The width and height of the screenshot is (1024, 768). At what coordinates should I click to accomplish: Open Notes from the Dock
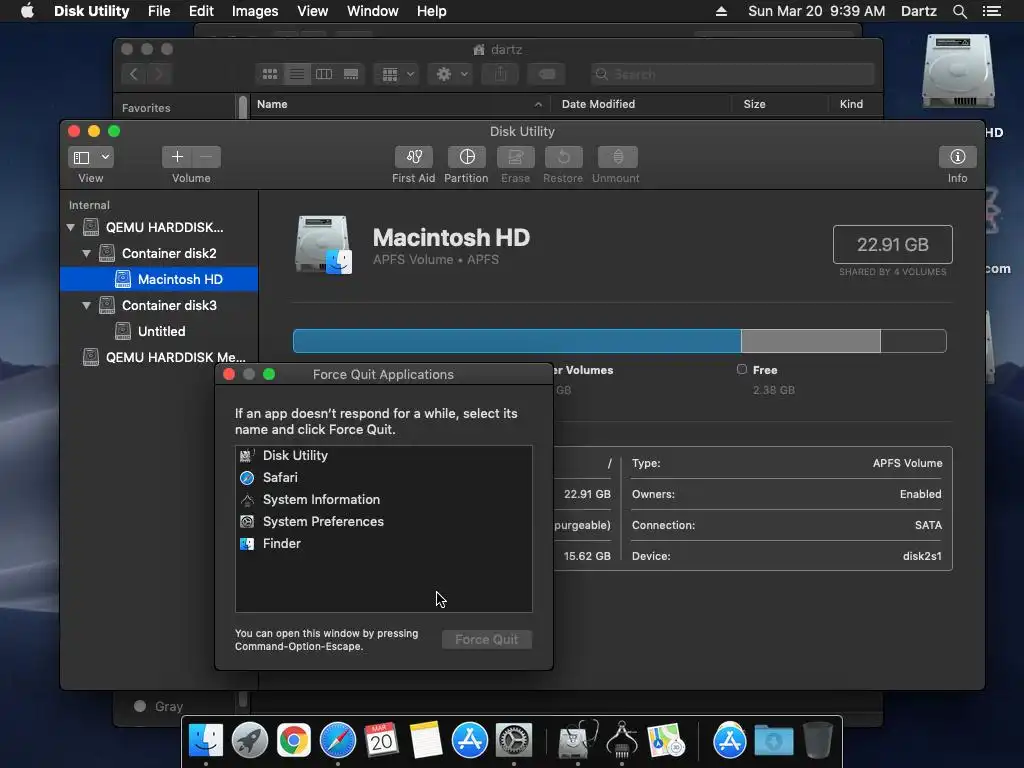426,741
